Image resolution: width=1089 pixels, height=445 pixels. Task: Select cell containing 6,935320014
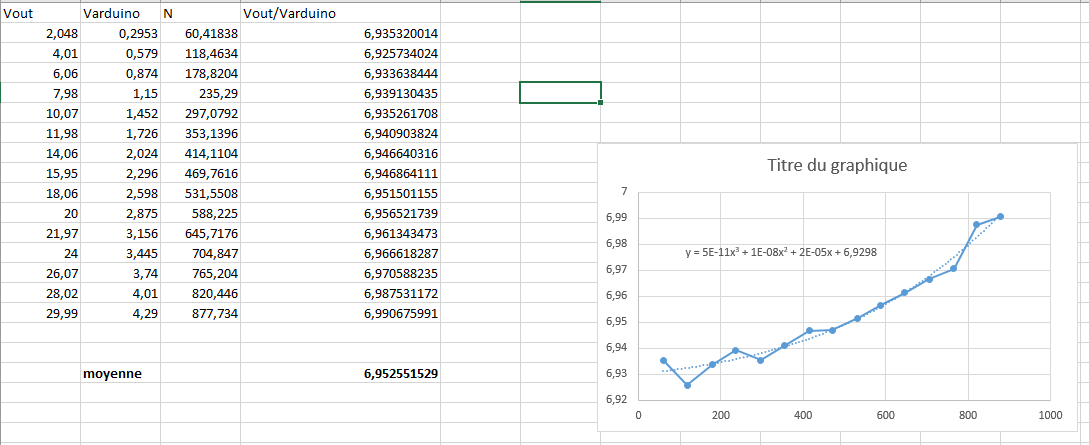[x=340, y=33]
